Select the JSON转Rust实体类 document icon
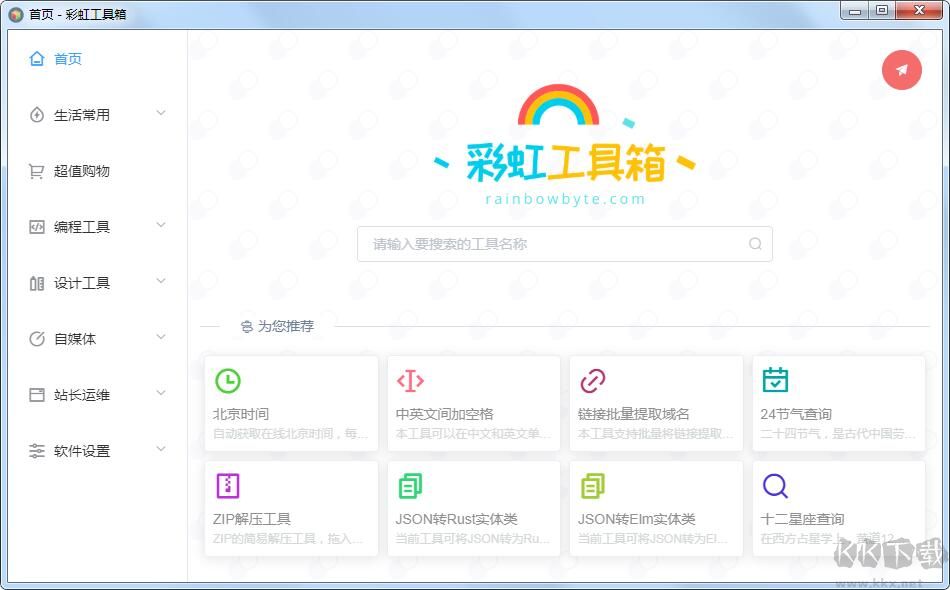 [410, 486]
